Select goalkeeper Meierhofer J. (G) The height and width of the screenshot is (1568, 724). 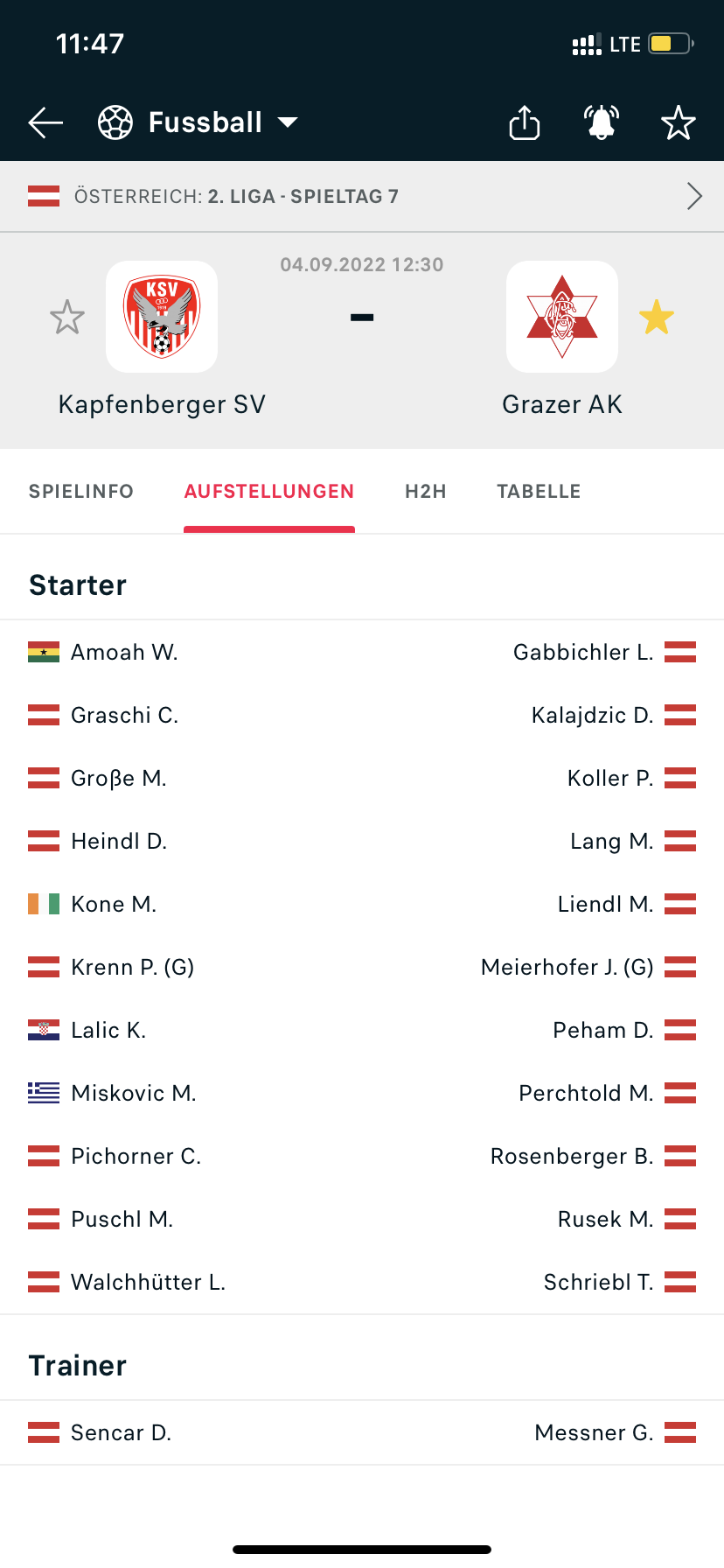(x=567, y=967)
